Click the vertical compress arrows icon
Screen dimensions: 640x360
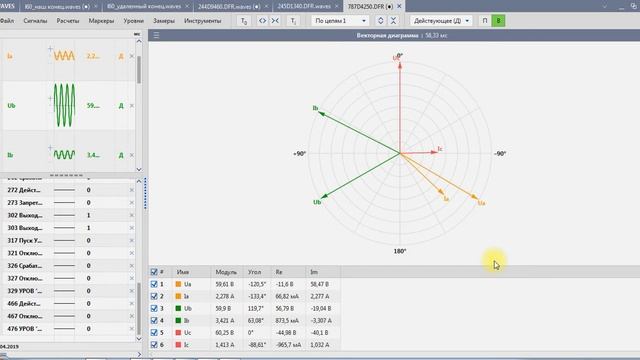(393, 21)
